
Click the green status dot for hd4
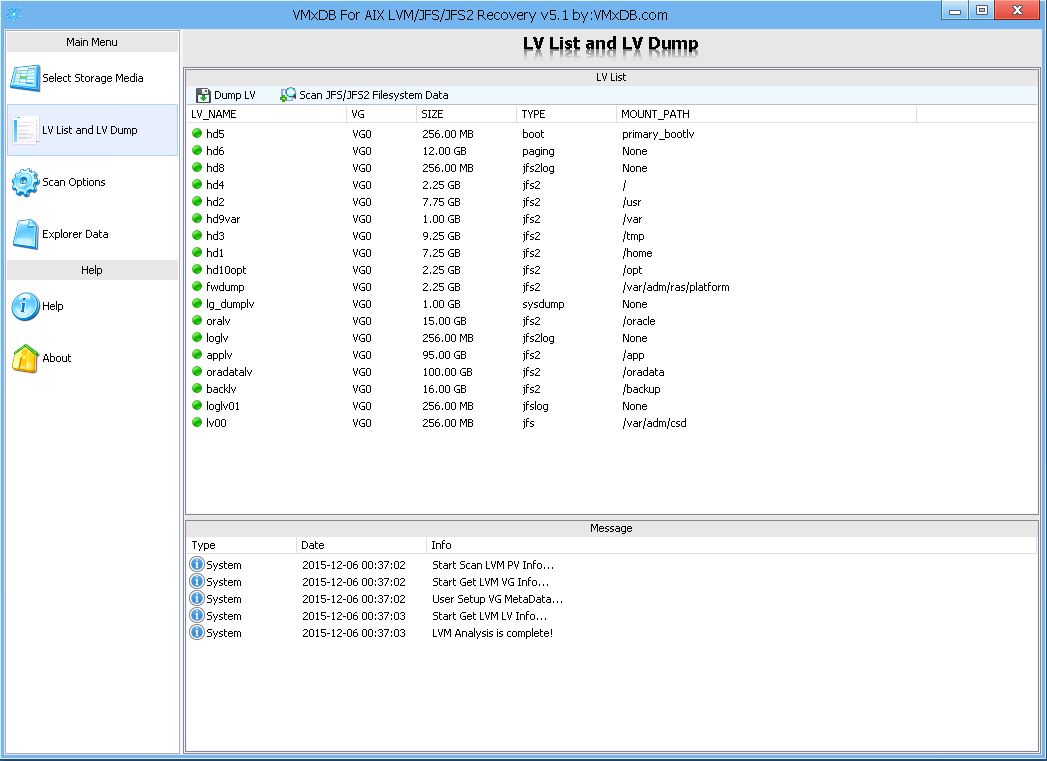click(x=197, y=184)
